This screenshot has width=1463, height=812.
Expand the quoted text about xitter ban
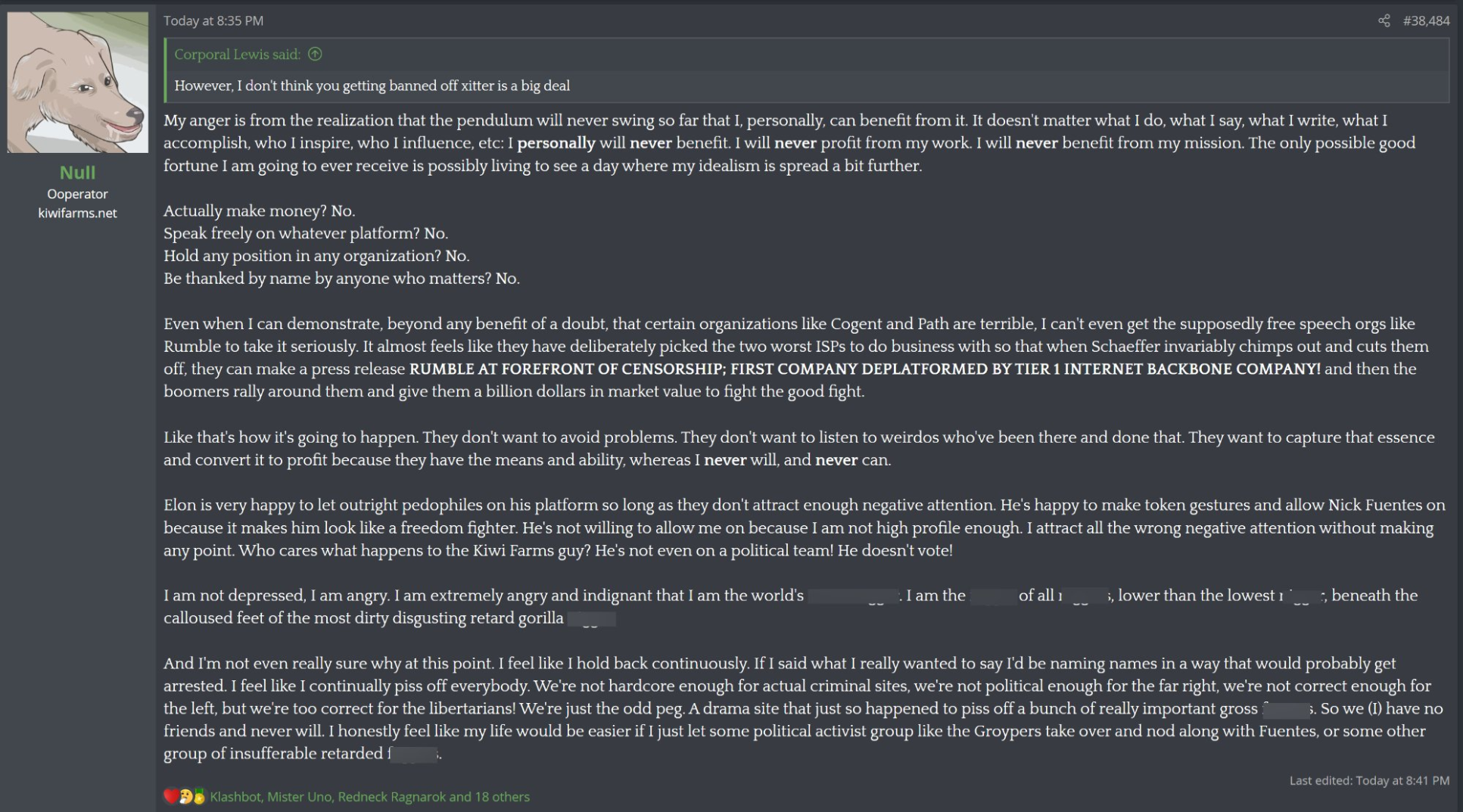[x=372, y=86]
